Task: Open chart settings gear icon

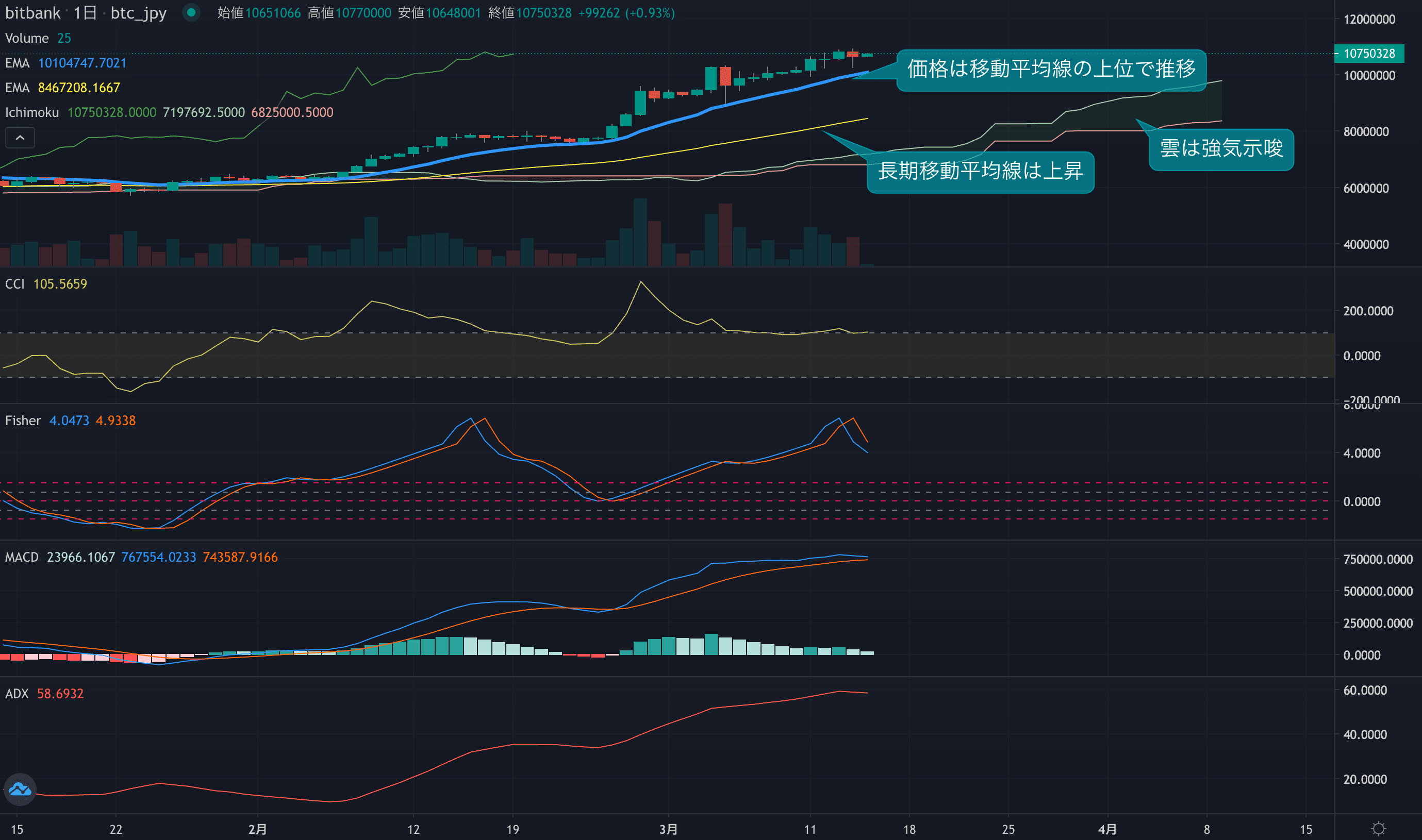Action: [x=1378, y=829]
